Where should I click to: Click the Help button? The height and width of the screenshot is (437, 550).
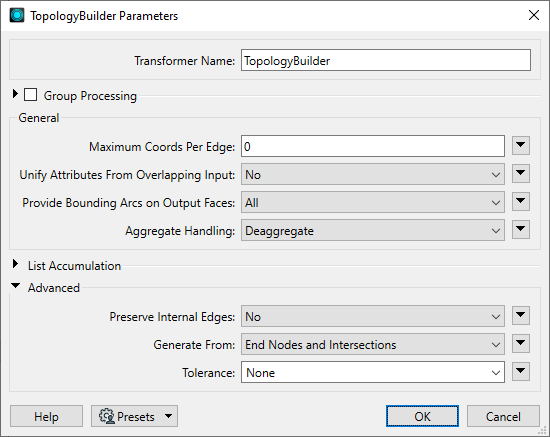click(46, 416)
